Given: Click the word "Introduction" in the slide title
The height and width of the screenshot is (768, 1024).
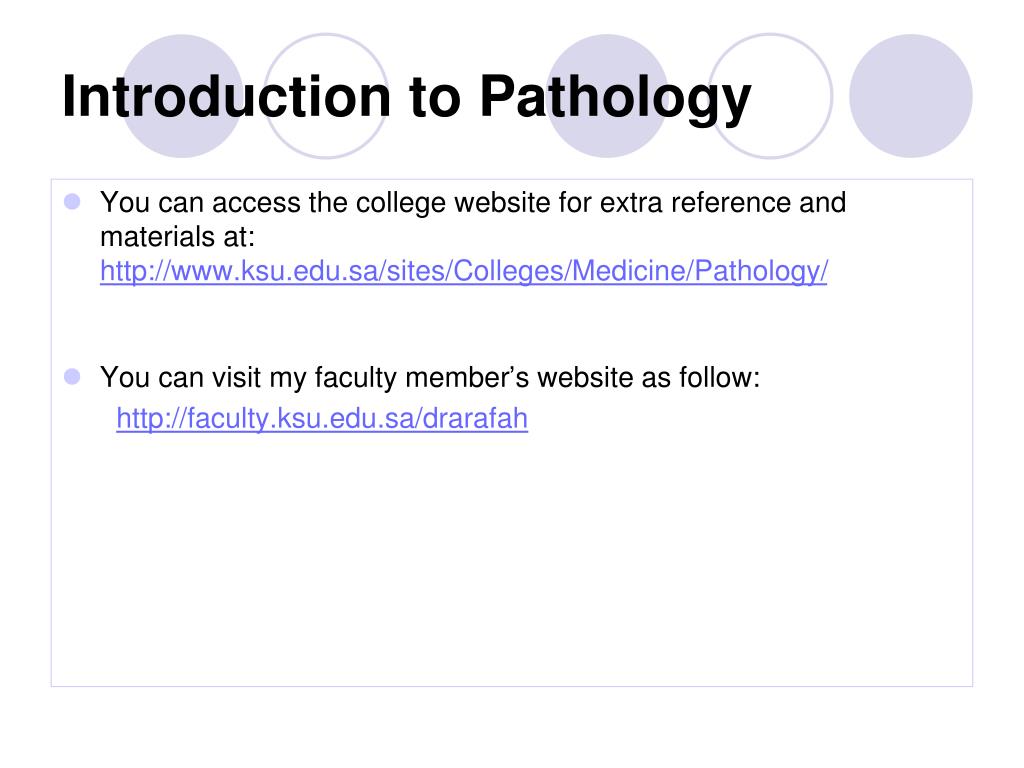Looking at the screenshot, I should [x=226, y=97].
